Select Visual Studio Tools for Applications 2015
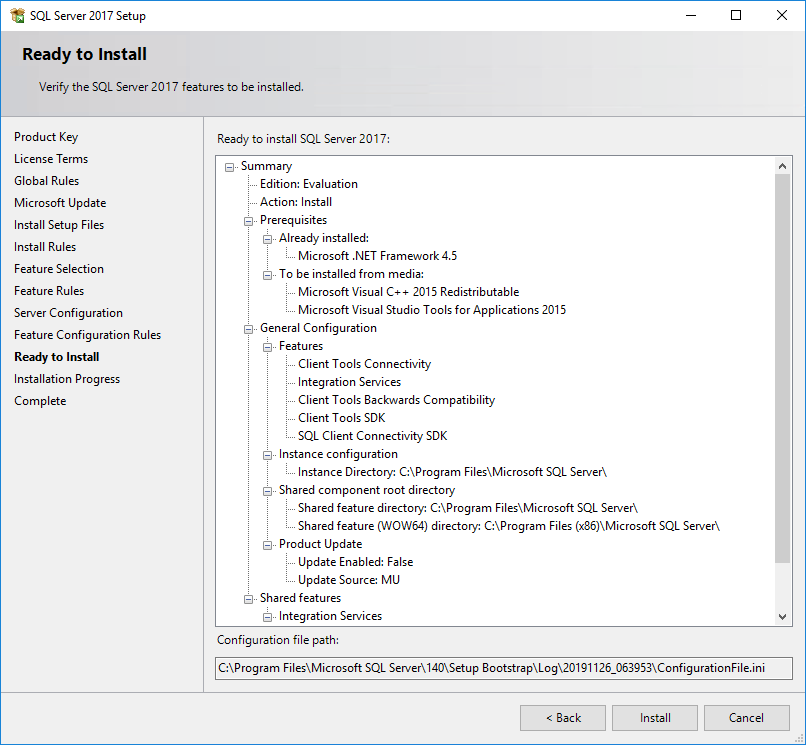The height and width of the screenshot is (745, 806). 432,310
